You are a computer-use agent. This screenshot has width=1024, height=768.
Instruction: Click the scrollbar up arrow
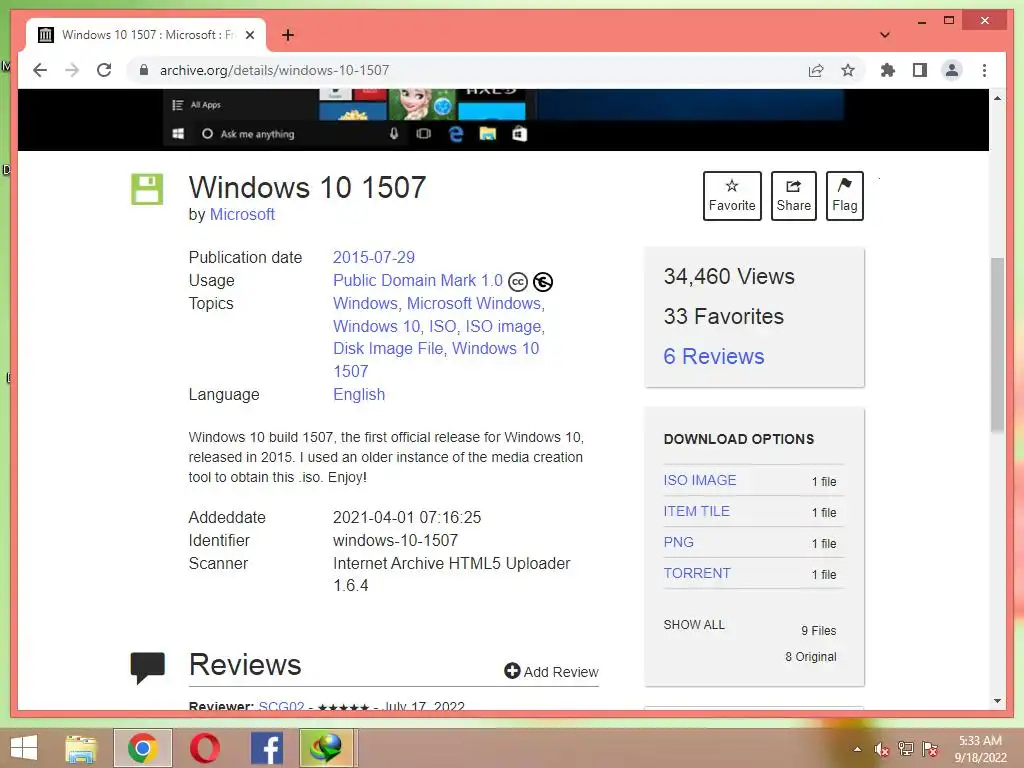pos(997,98)
